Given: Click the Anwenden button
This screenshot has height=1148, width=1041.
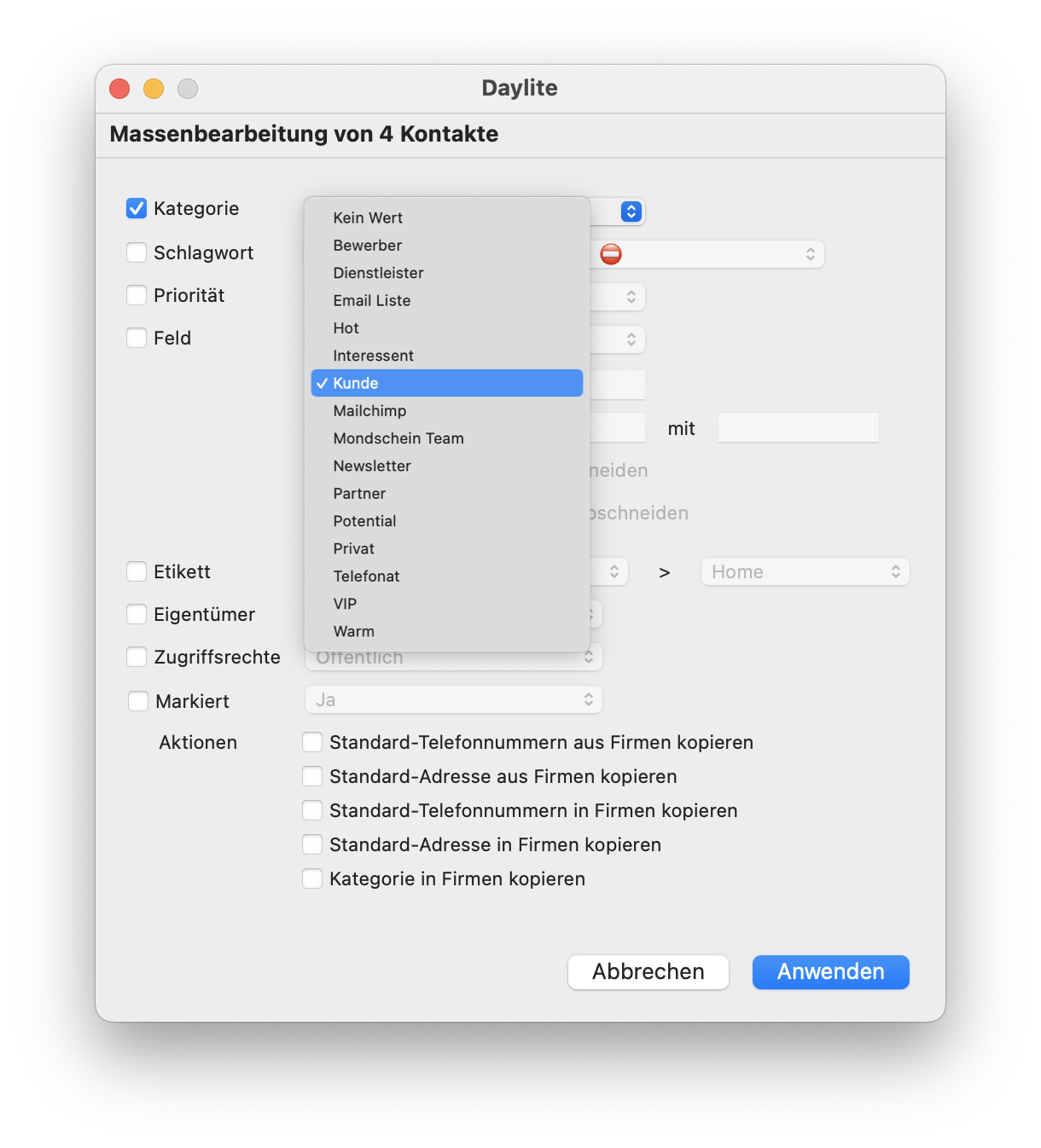Looking at the screenshot, I should point(831,972).
